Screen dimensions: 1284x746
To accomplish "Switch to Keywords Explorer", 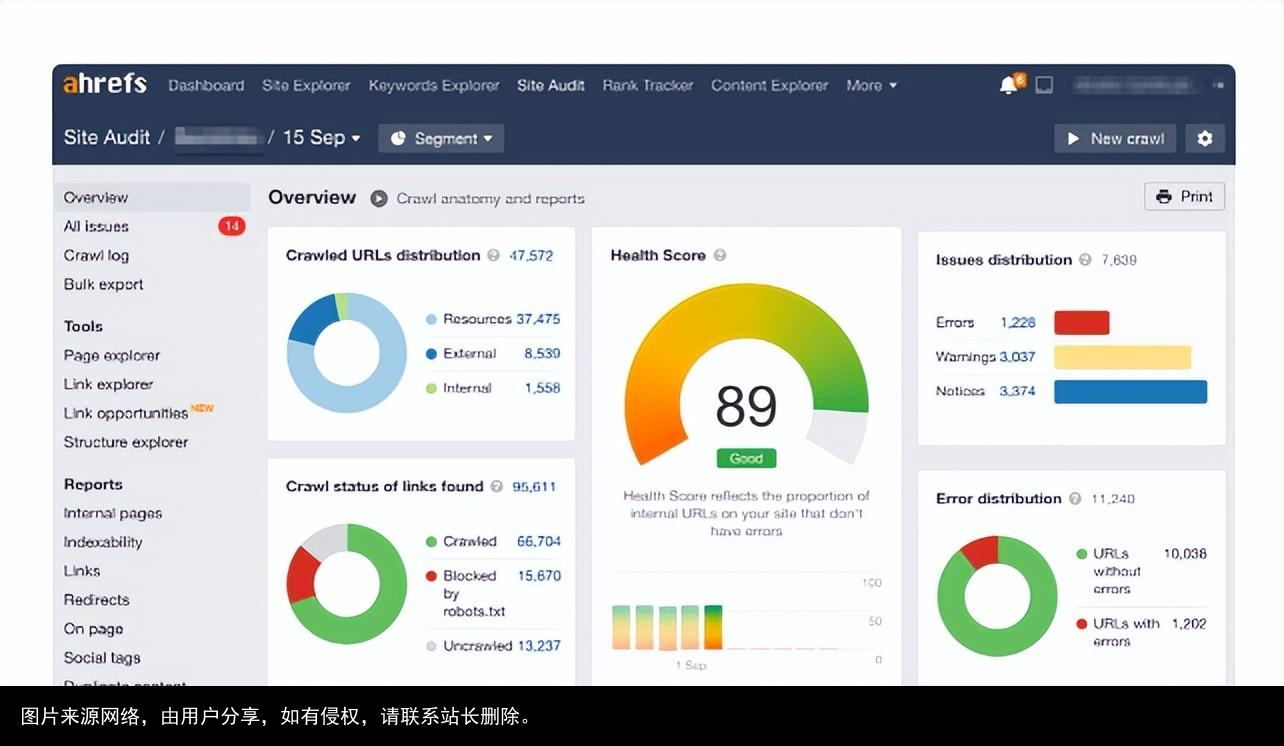I will pos(433,86).
